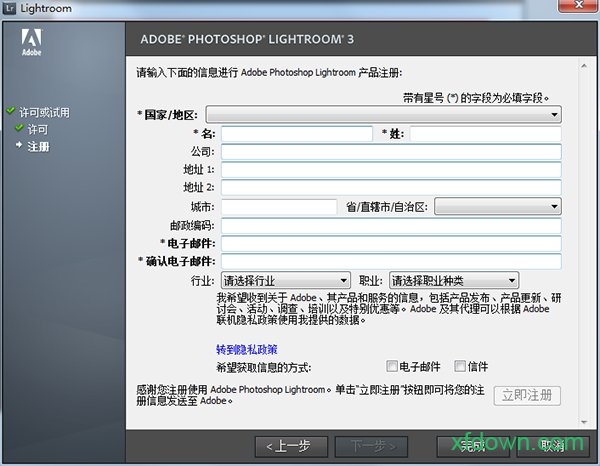Click the form scrollbar down arrow
Image resolution: width=600 pixels, height=466 pixels.
(584, 422)
